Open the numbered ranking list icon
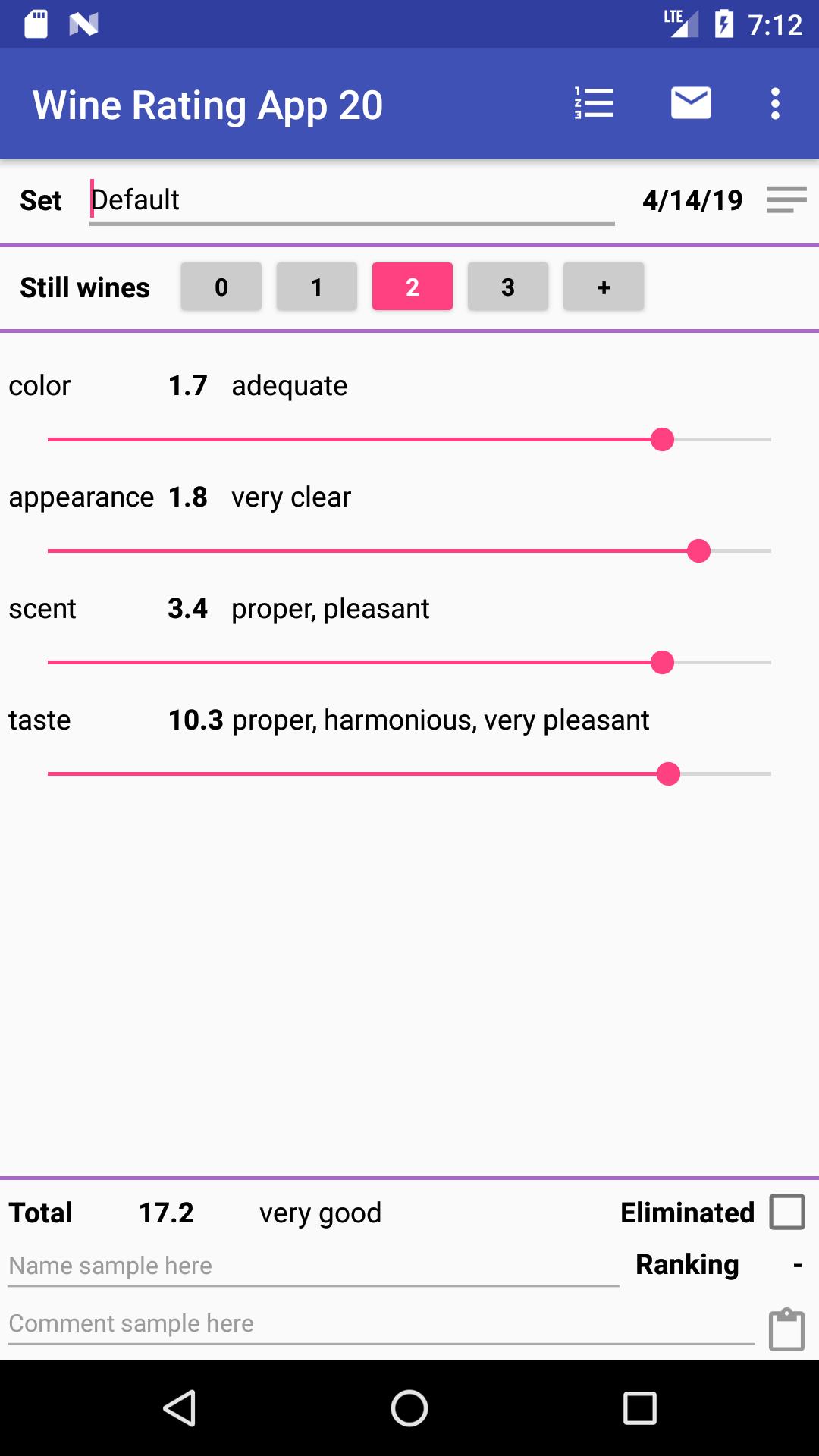The height and width of the screenshot is (1456, 819). tap(594, 103)
